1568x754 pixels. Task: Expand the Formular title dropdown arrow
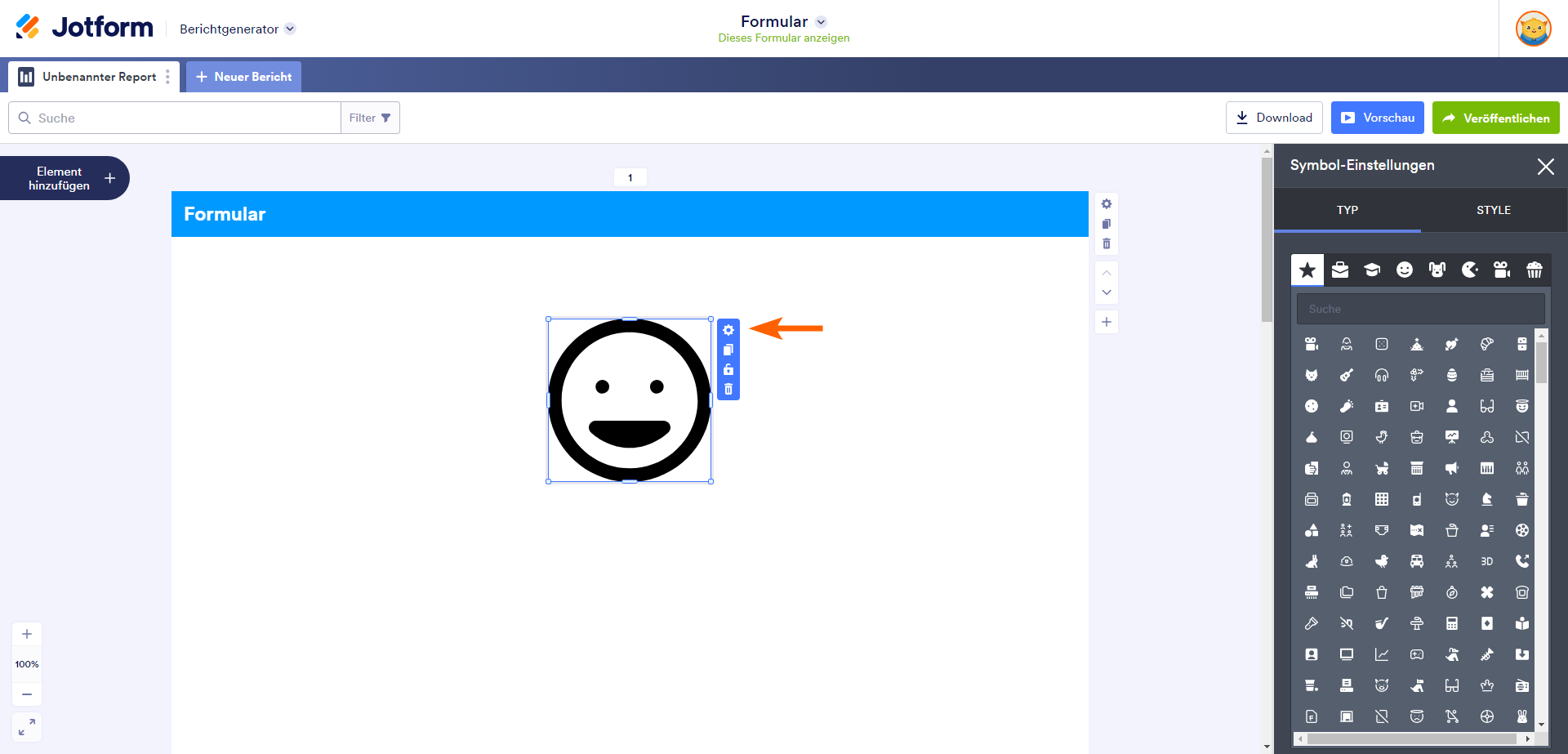[x=821, y=22]
